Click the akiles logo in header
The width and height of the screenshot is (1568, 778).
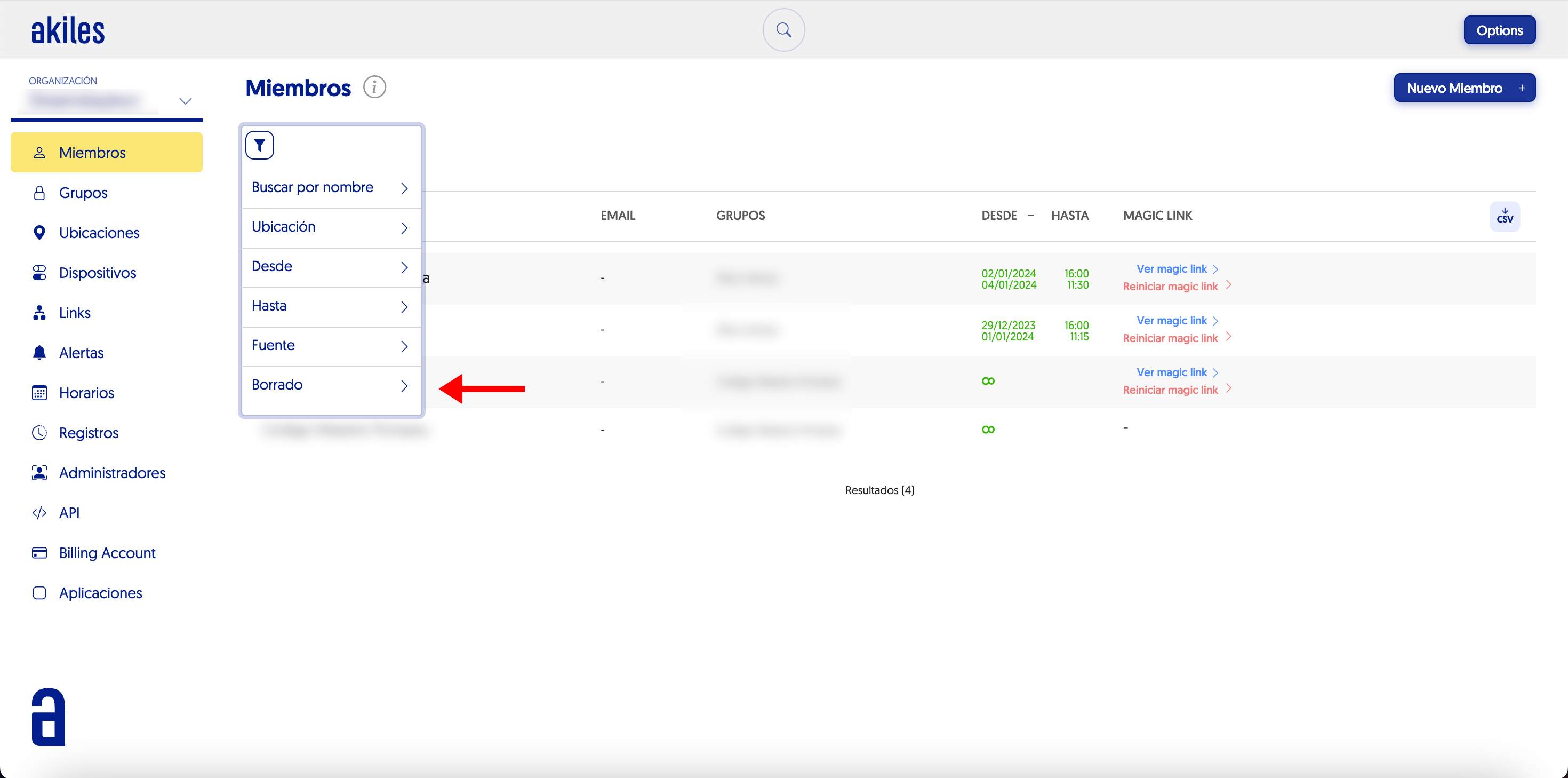68,30
